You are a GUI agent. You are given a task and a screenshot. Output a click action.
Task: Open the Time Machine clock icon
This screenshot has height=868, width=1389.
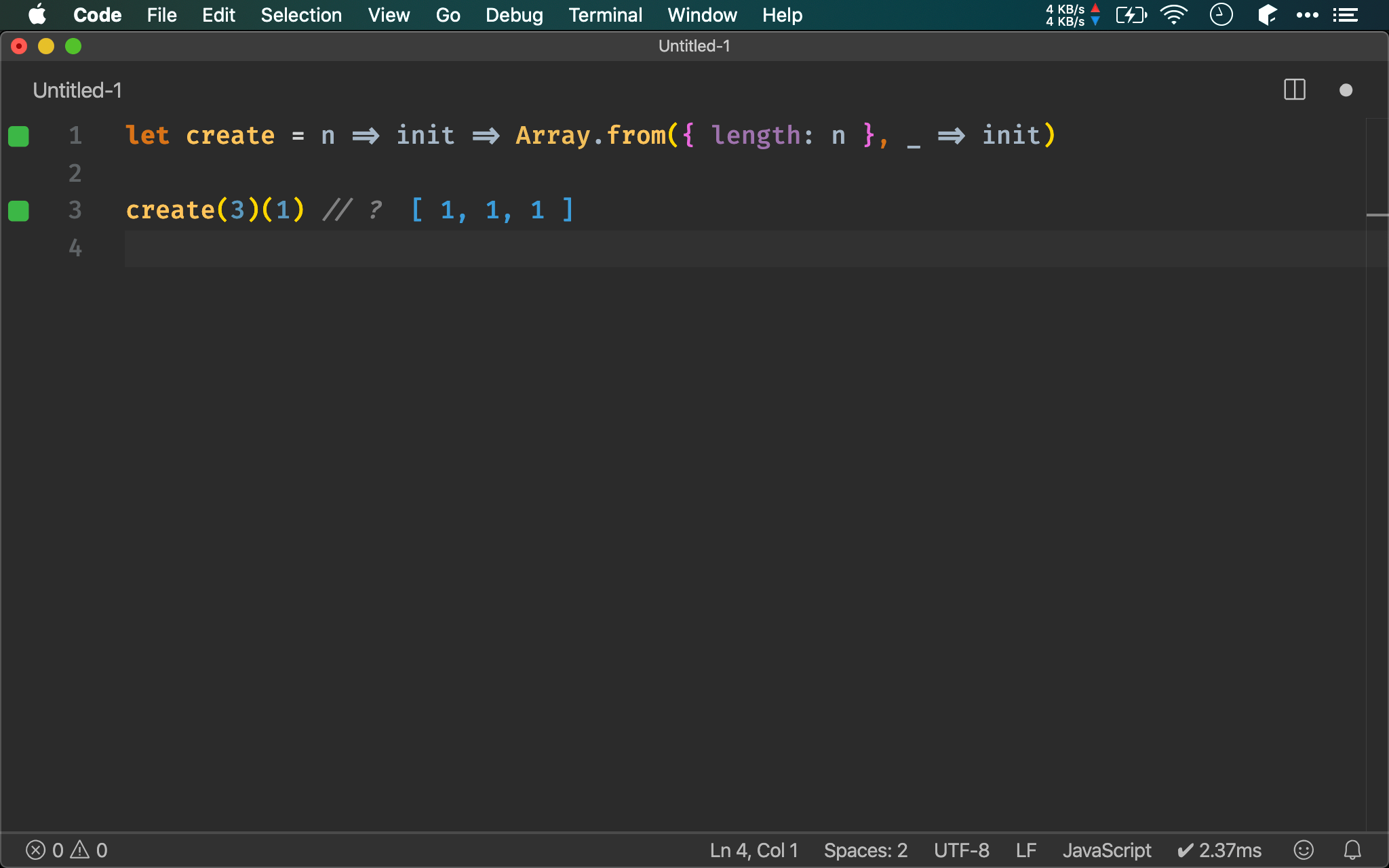tap(1221, 15)
